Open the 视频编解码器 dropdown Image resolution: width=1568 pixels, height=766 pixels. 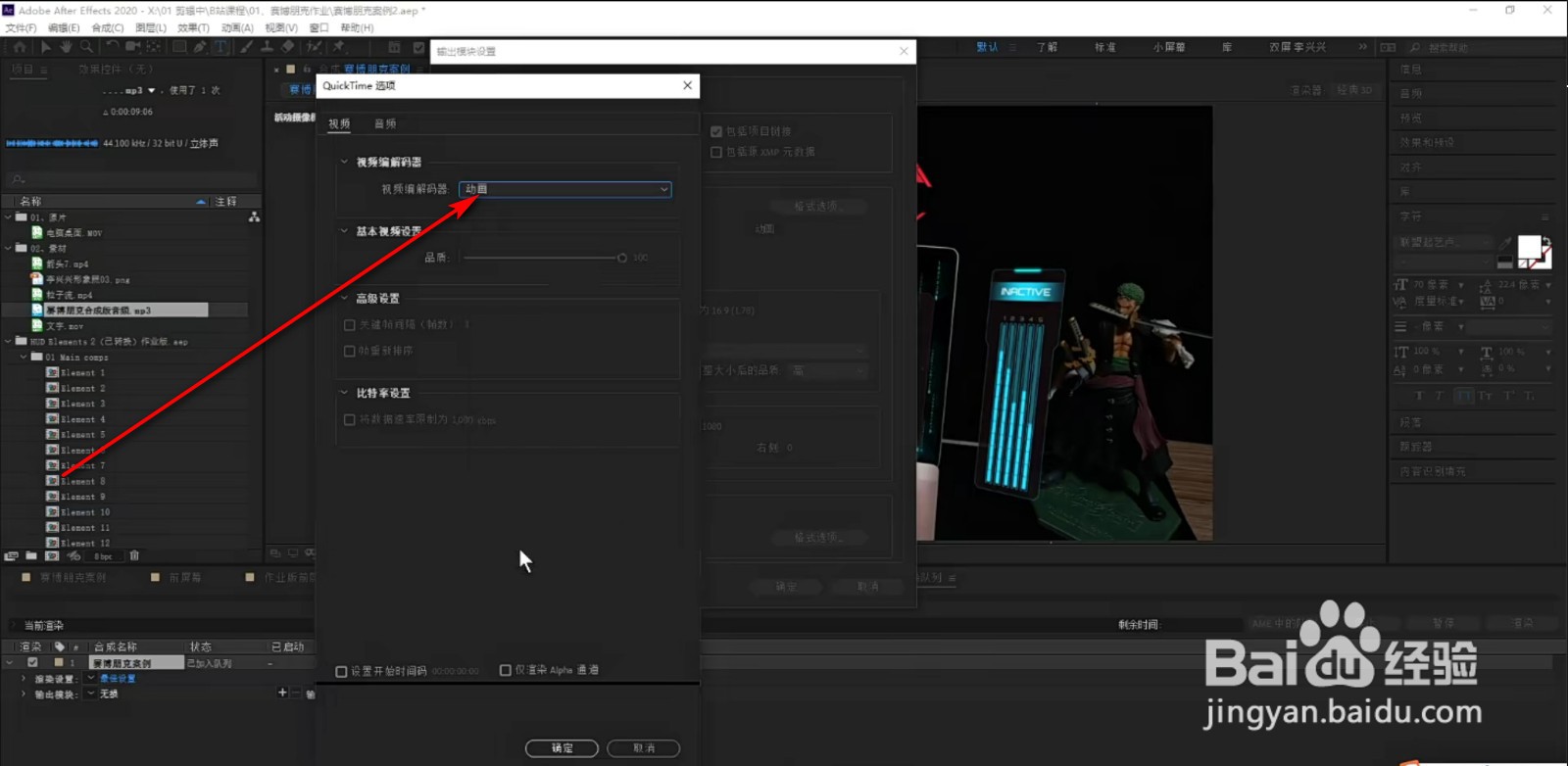(x=565, y=189)
